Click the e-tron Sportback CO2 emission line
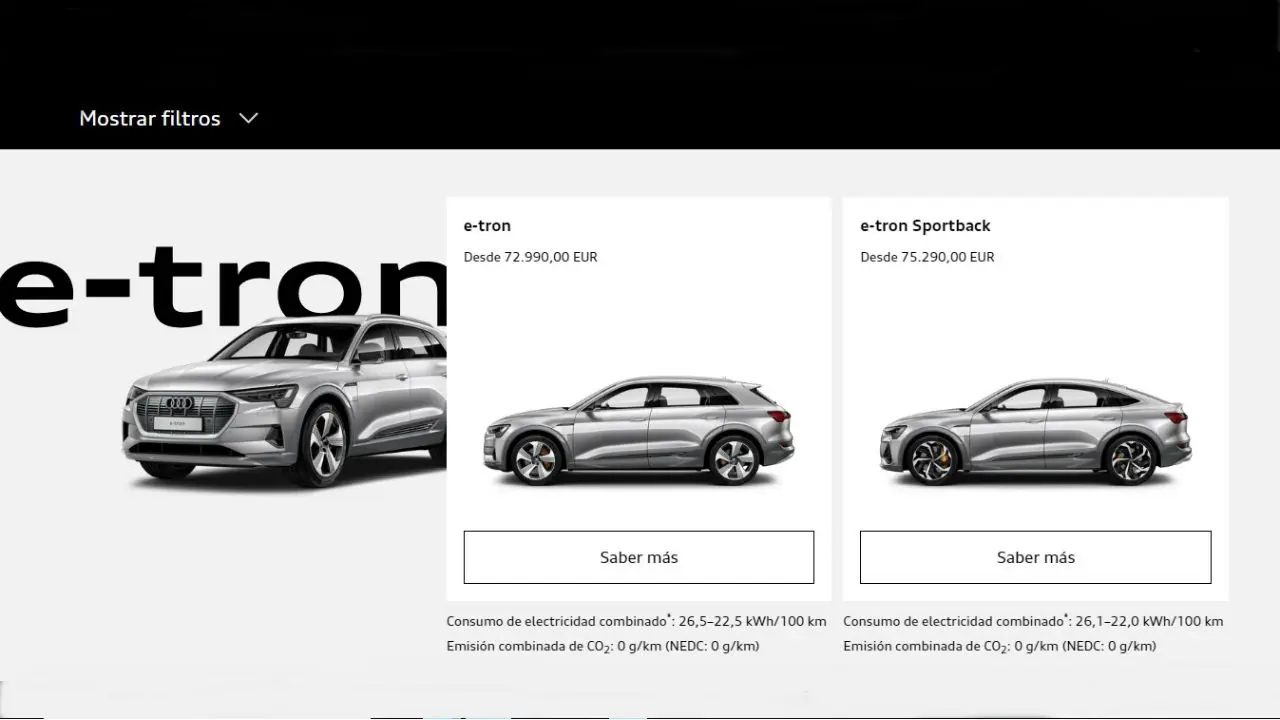 click(x=1000, y=646)
